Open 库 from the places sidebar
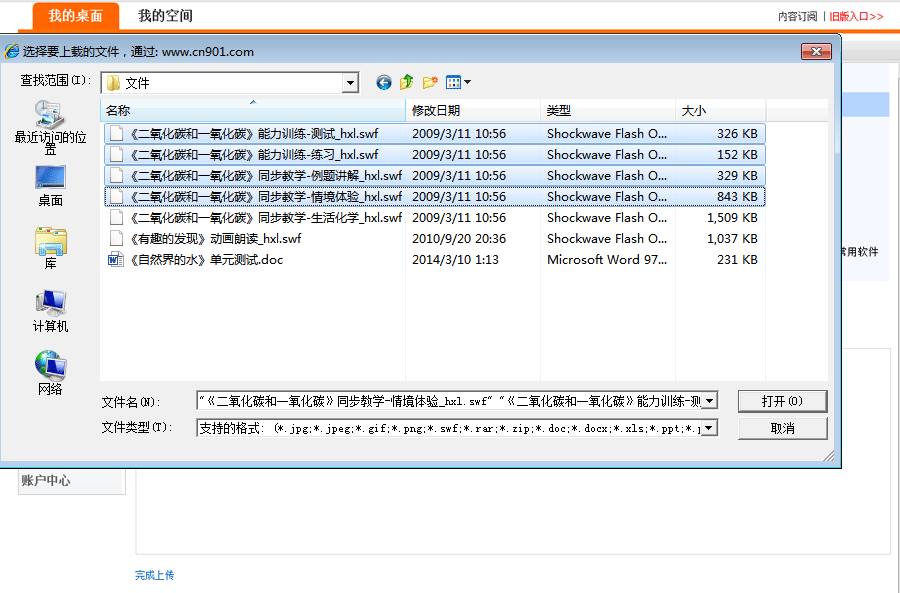The width and height of the screenshot is (900, 593). 50,249
